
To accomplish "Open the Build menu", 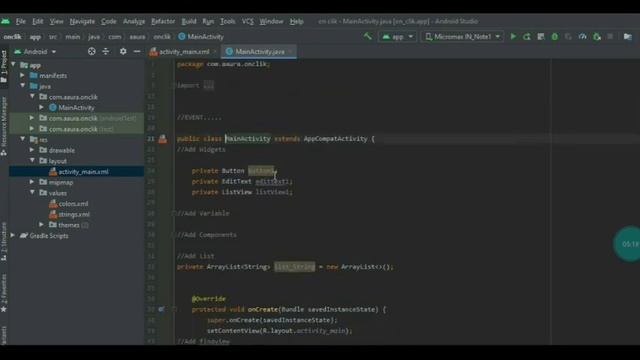I will point(189,21).
